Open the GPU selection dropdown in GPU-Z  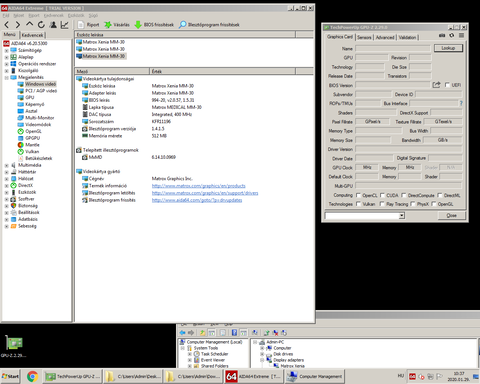click(x=402, y=216)
